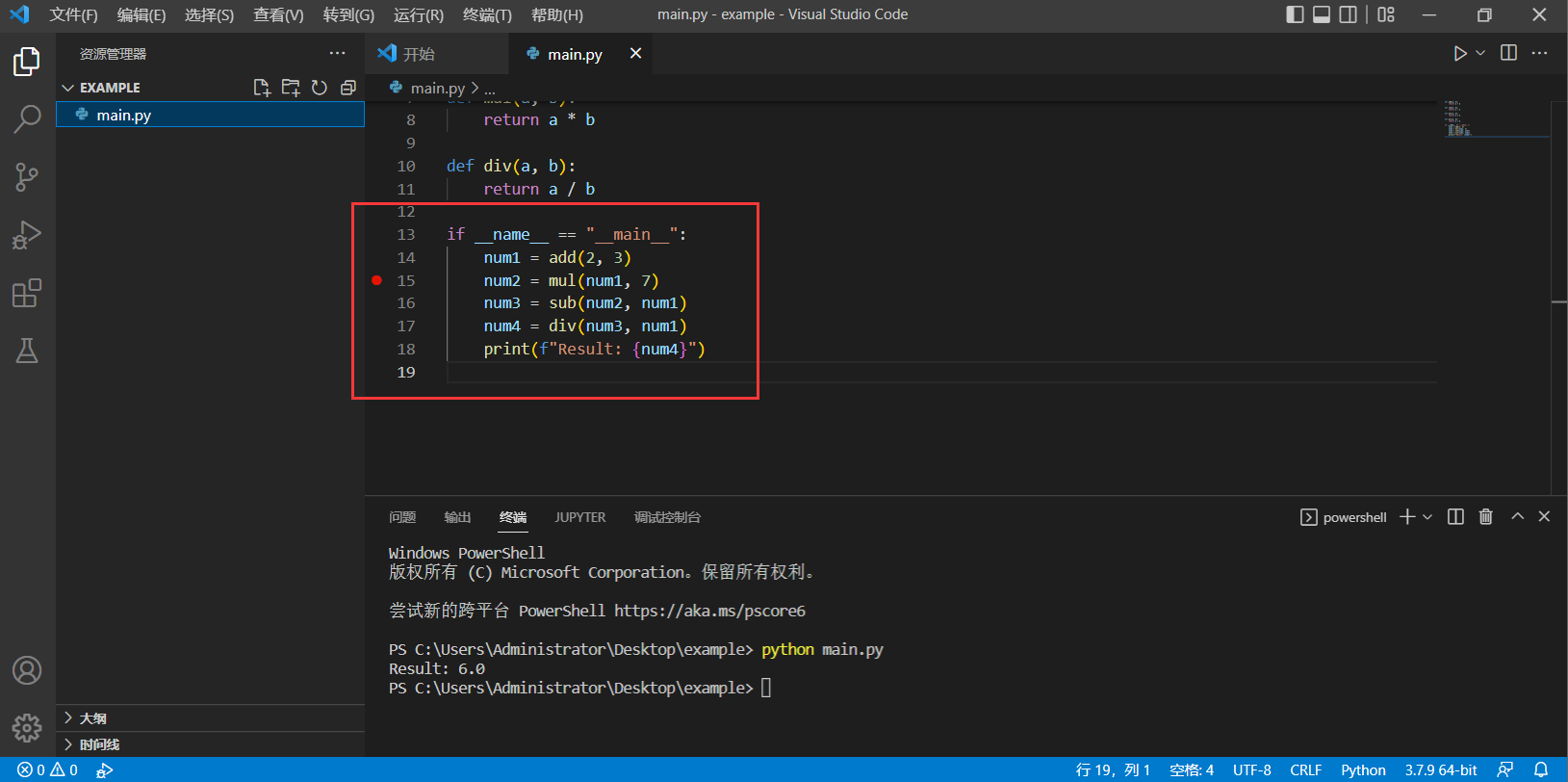The height and width of the screenshot is (782, 1568).
Task: Toggle the bottom panel layout button
Action: 1322,14
